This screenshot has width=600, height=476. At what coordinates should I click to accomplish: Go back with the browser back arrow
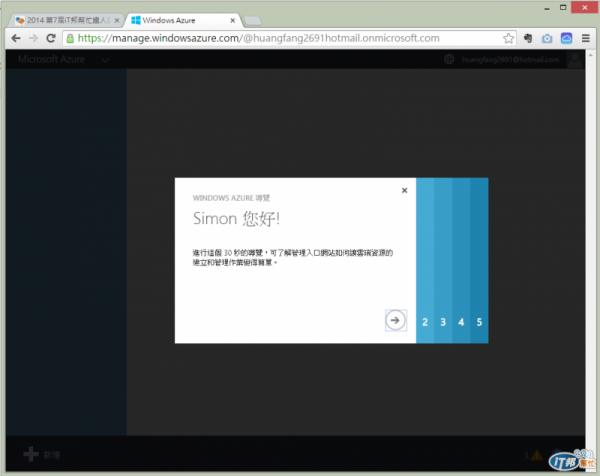tap(16, 38)
